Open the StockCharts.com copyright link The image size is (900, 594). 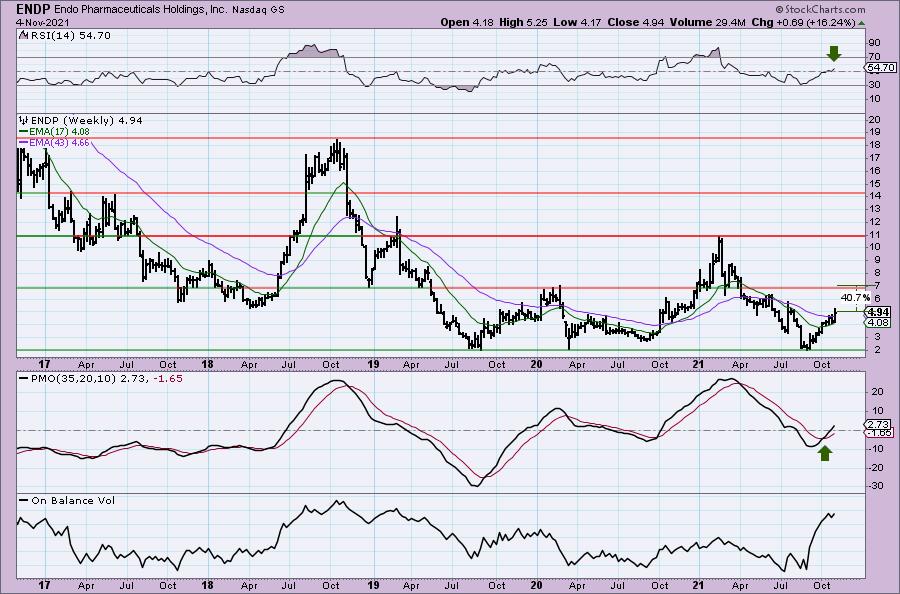(820, 9)
